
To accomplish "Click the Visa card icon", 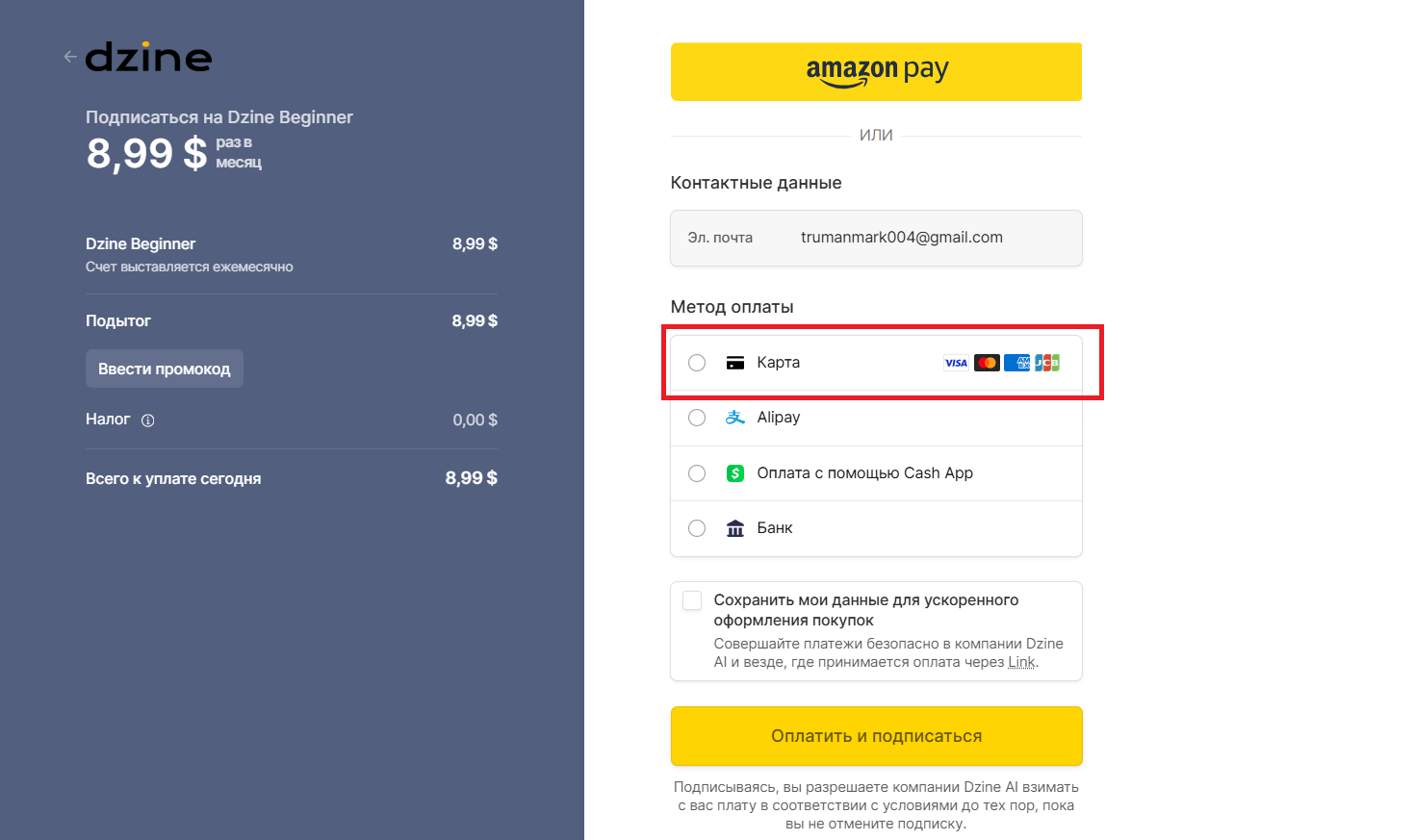I will pyautogui.click(x=956, y=363).
